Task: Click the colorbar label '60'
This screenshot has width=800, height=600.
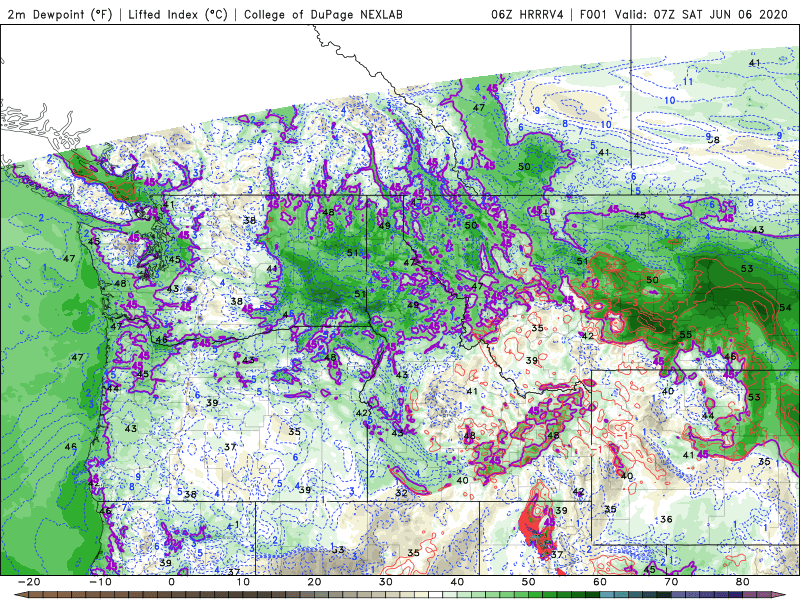Action: [x=600, y=582]
